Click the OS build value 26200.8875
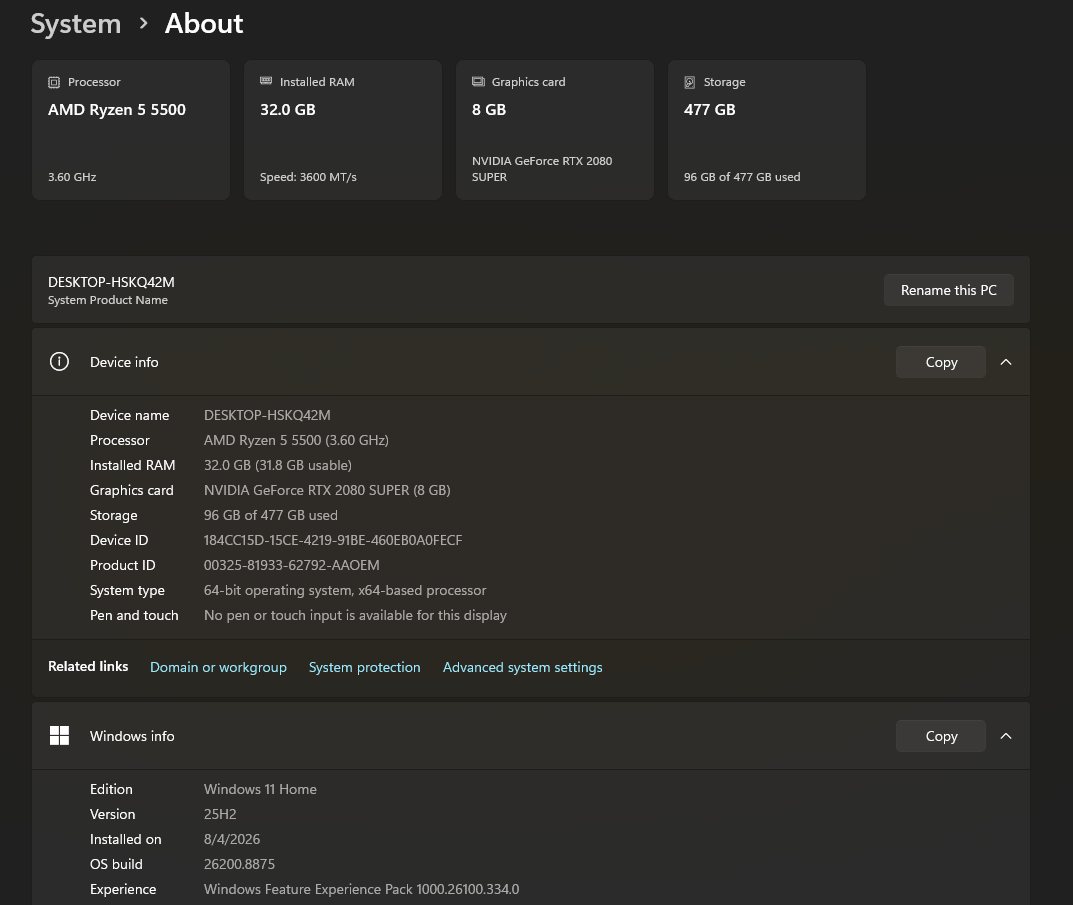The image size is (1073, 905). 240,865
